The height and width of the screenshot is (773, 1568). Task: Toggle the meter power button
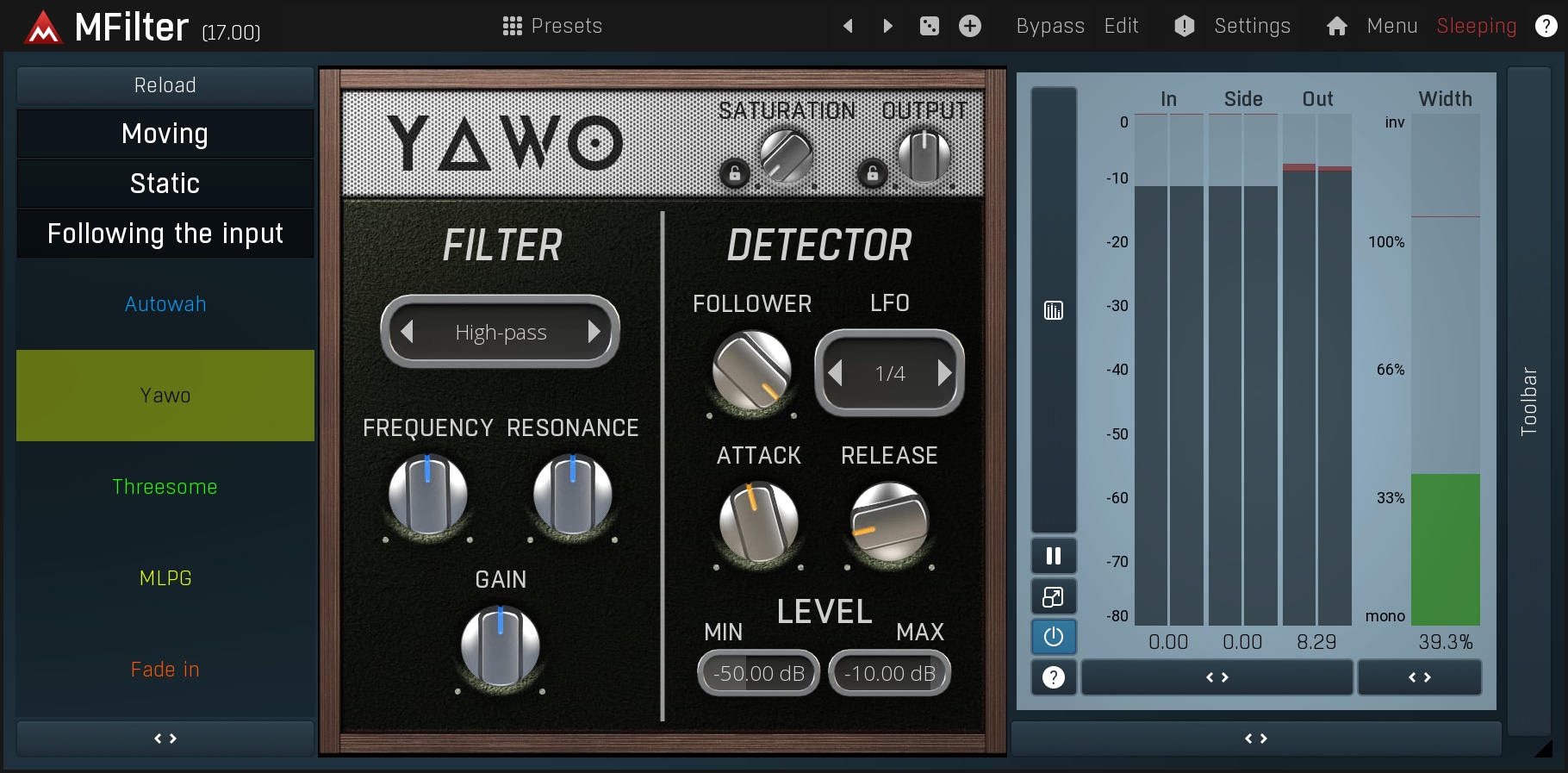coord(1053,637)
